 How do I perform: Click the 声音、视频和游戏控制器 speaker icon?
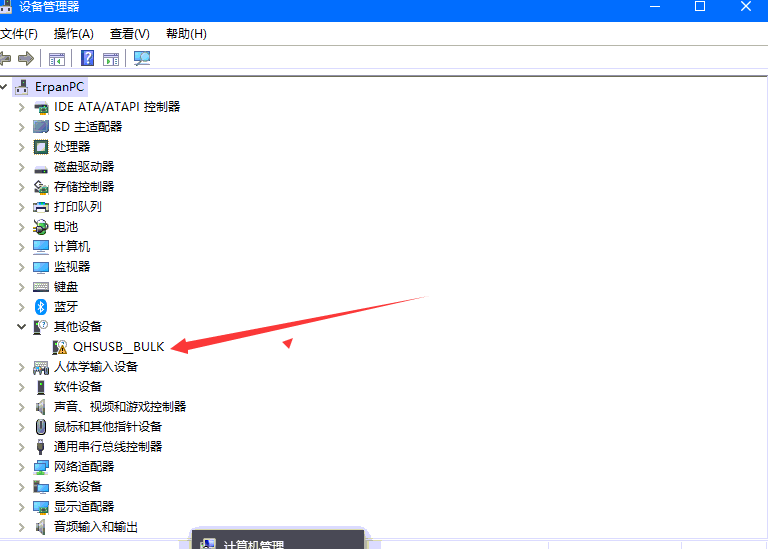pos(41,407)
